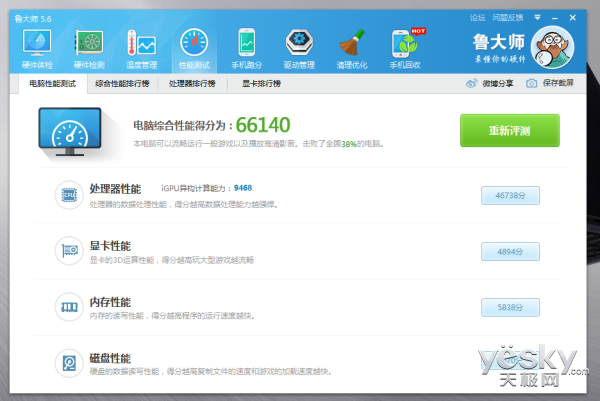Image resolution: width=600 pixels, height=401 pixels.
Task: Click the green 重新评测 button
Action: pos(509,130)
